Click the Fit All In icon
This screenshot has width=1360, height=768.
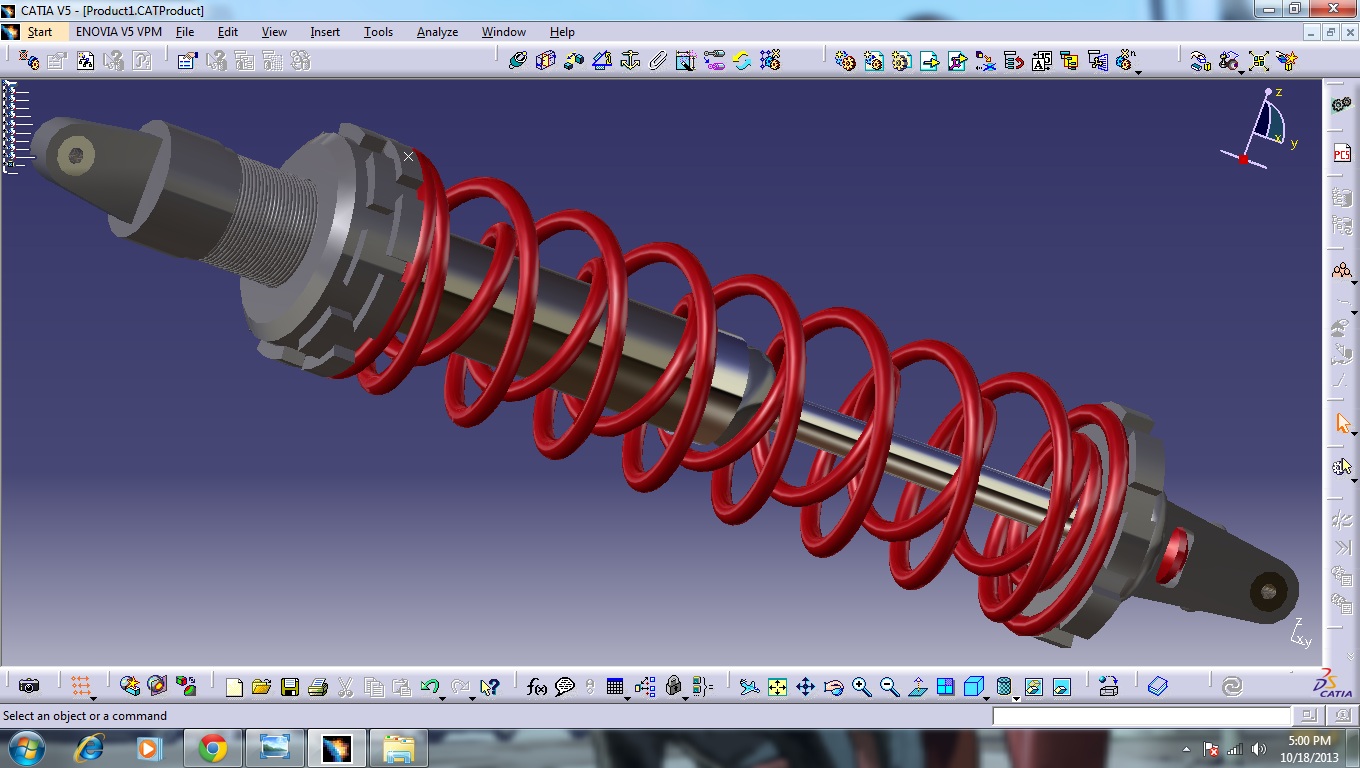coord(777,687)
